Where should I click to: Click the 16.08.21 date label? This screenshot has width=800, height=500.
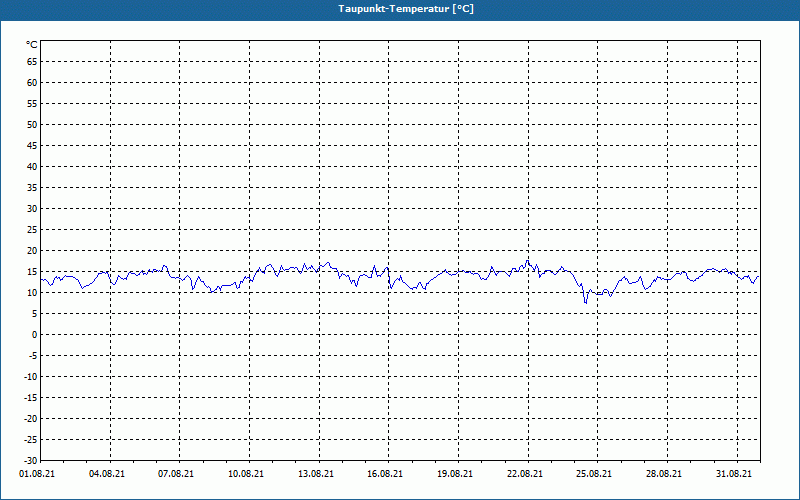[385, 473]
